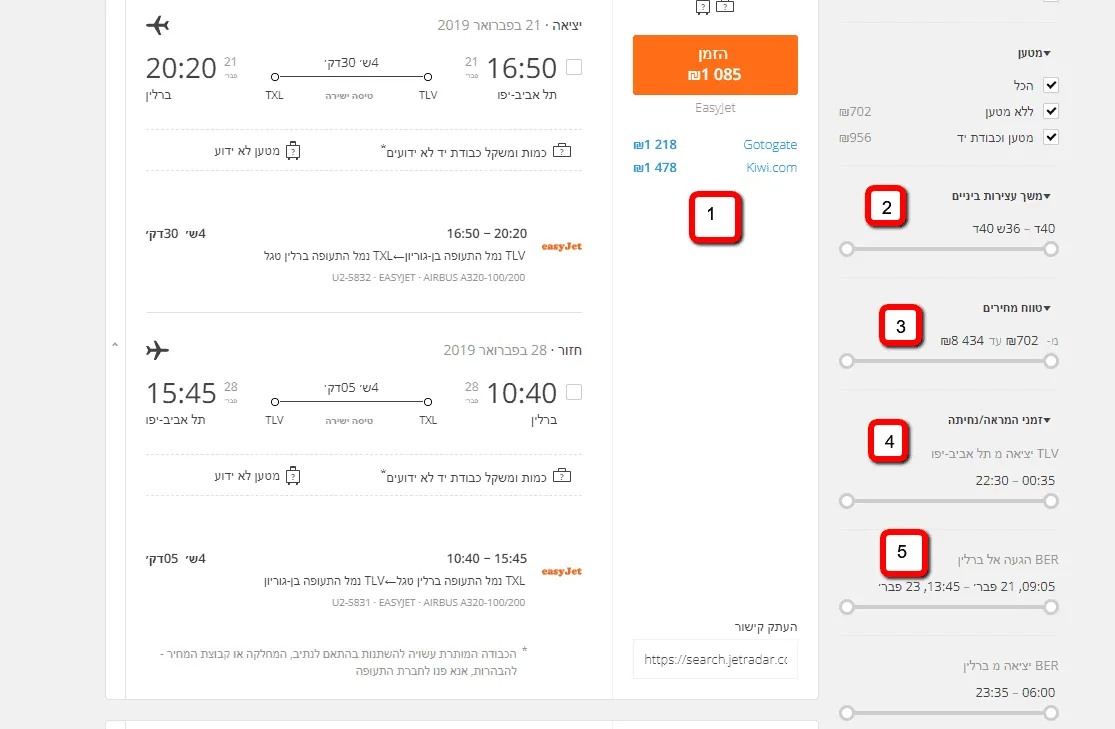Click the price range slider left handle

tap(847, 361)
